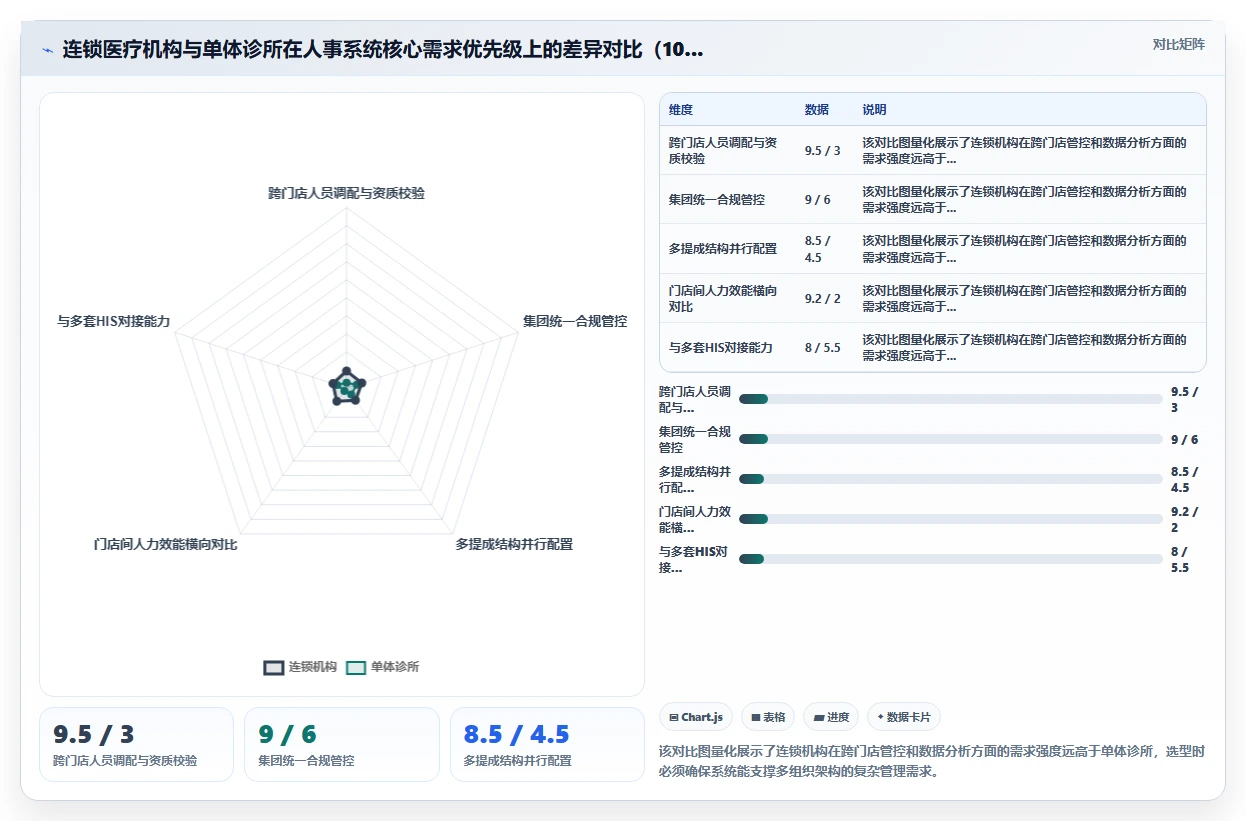Click the 连锁机构 legend color box

(x=274, y=668)
